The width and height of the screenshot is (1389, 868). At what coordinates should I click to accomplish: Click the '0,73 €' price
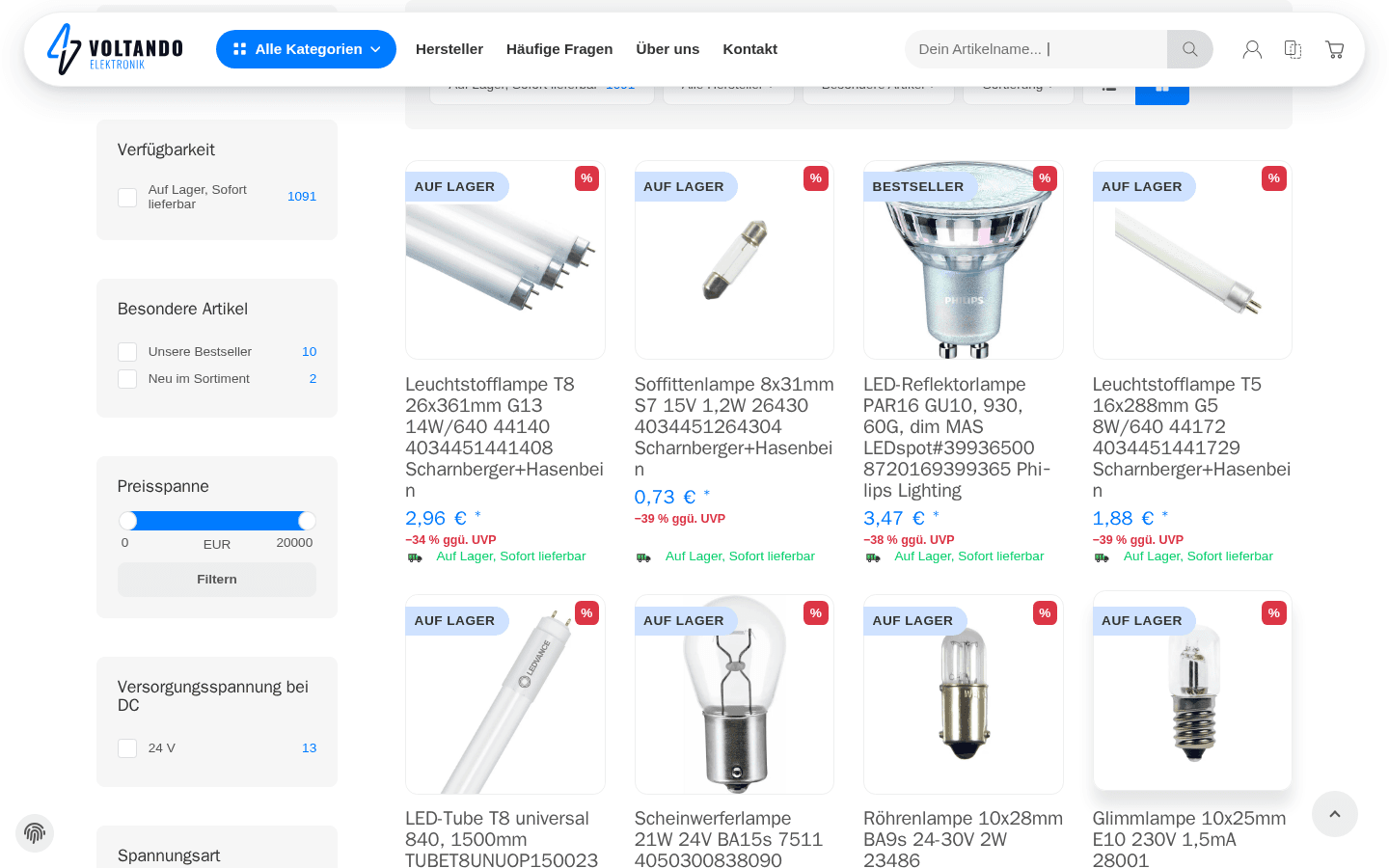(x=665, y=497)
